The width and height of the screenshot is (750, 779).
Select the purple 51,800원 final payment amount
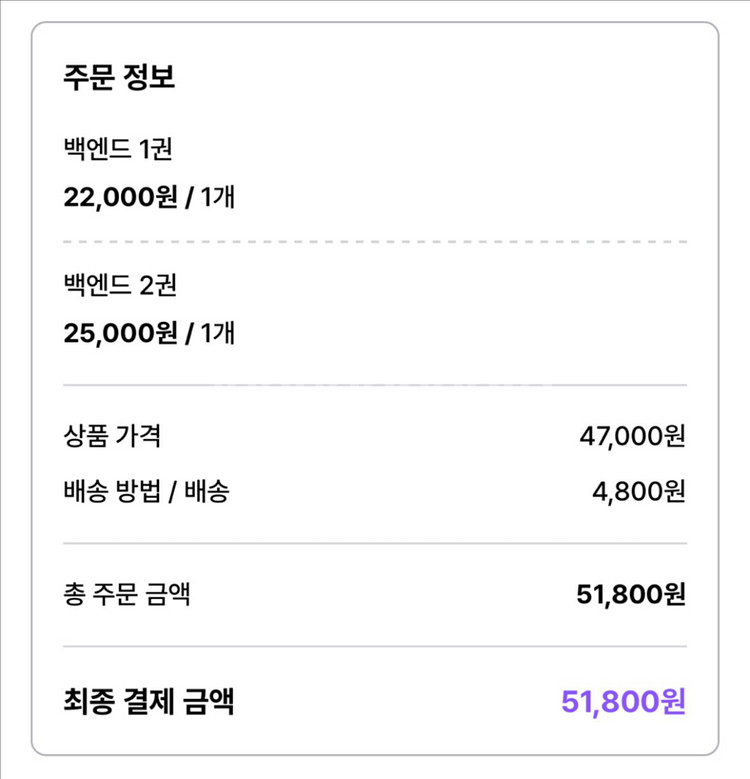pos(624,701)
